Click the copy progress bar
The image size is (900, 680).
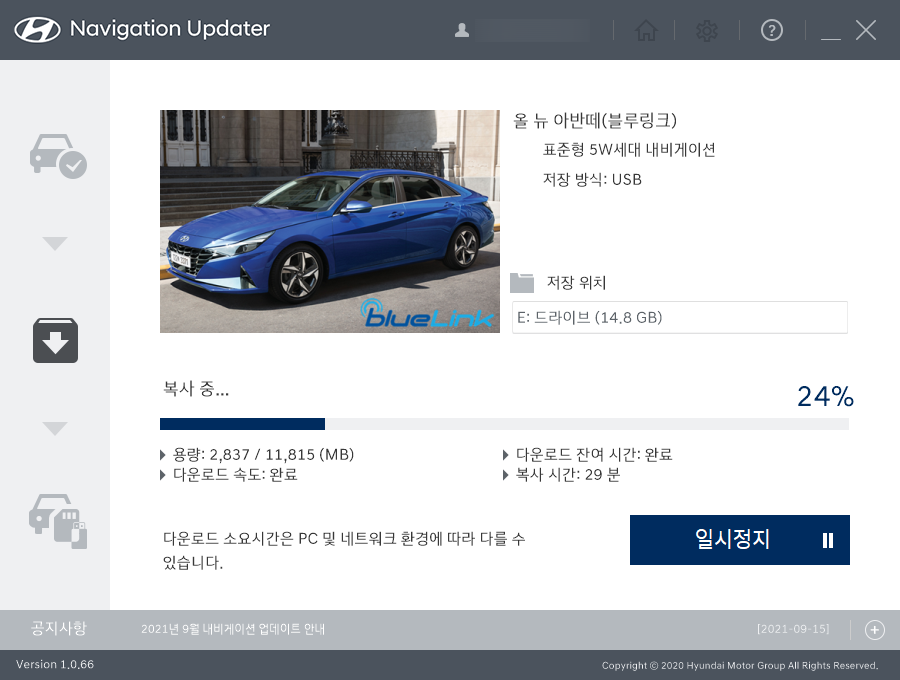(504, 424)
